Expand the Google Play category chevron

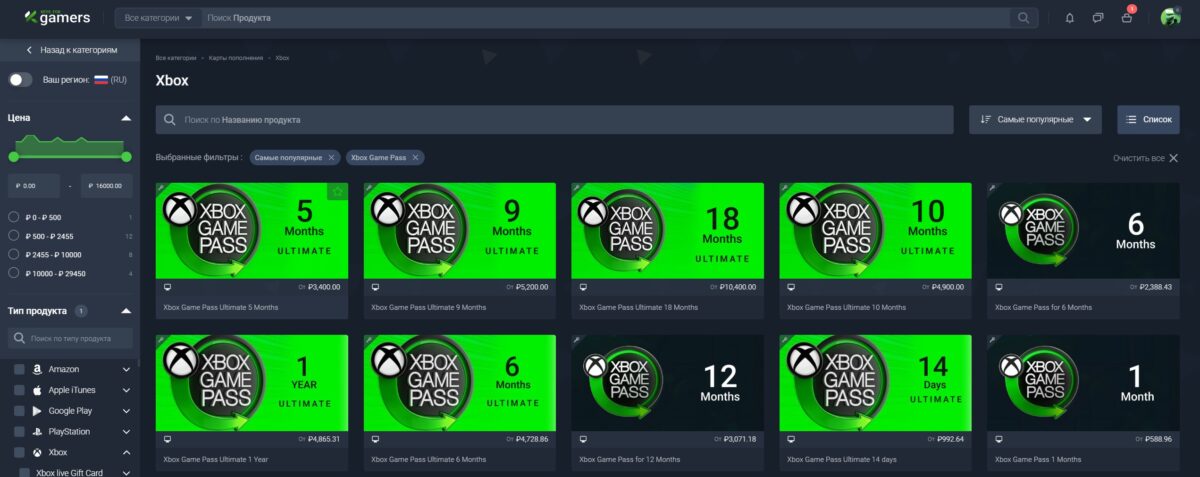[x=126, y=411]
